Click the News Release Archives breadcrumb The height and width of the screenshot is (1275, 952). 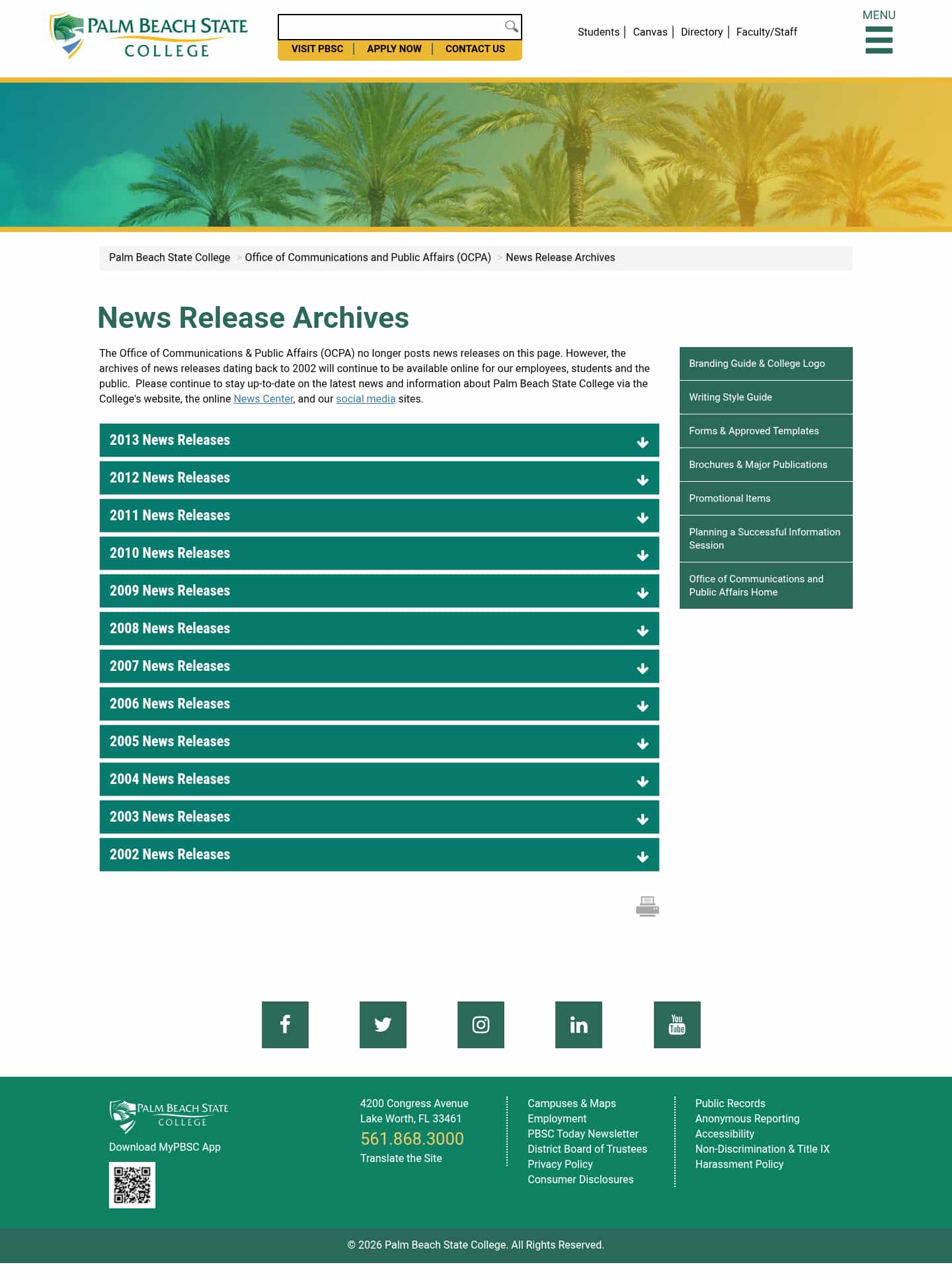(560, 258)
